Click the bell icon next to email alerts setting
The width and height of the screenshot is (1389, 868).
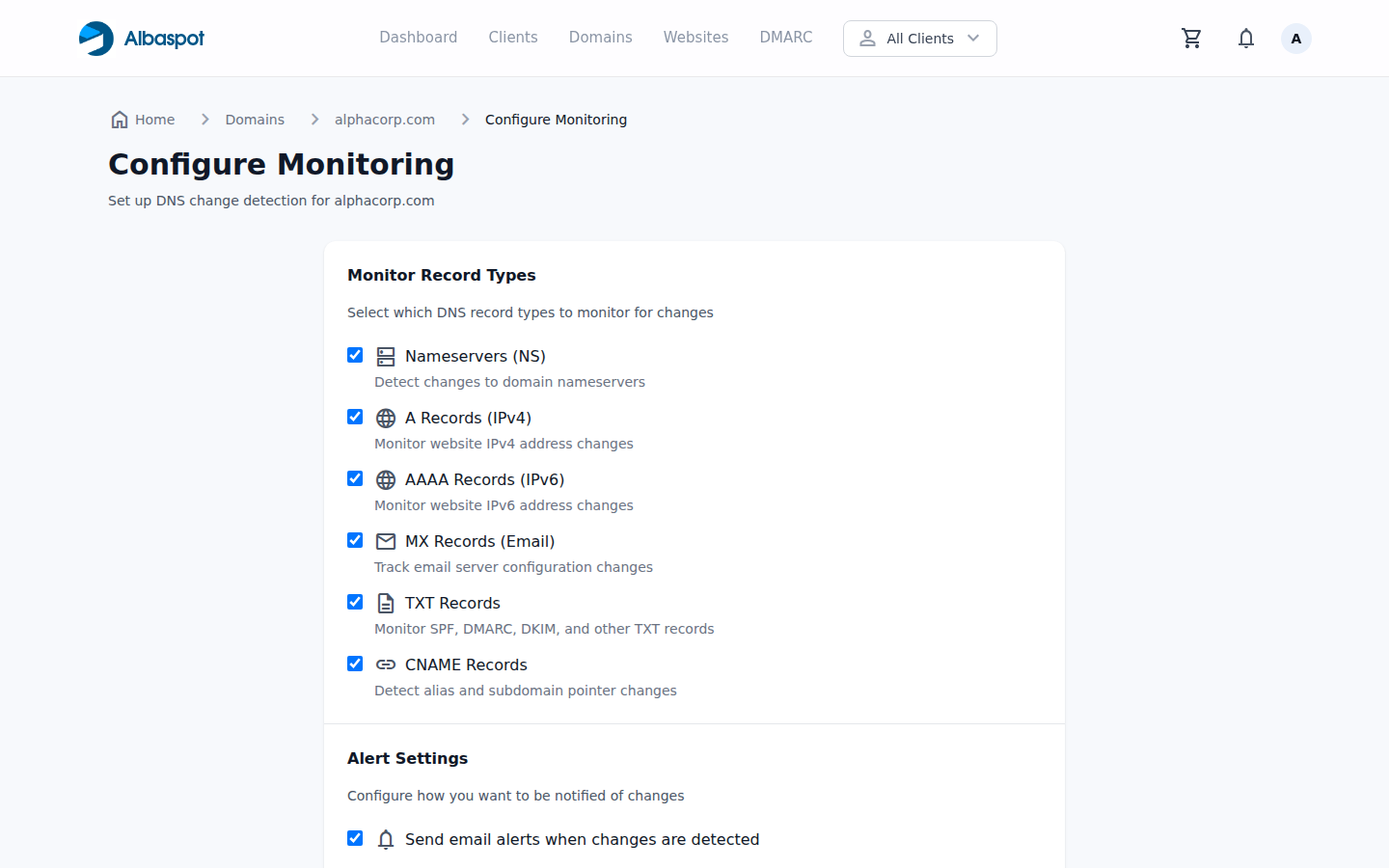click(x=386, y=839)
